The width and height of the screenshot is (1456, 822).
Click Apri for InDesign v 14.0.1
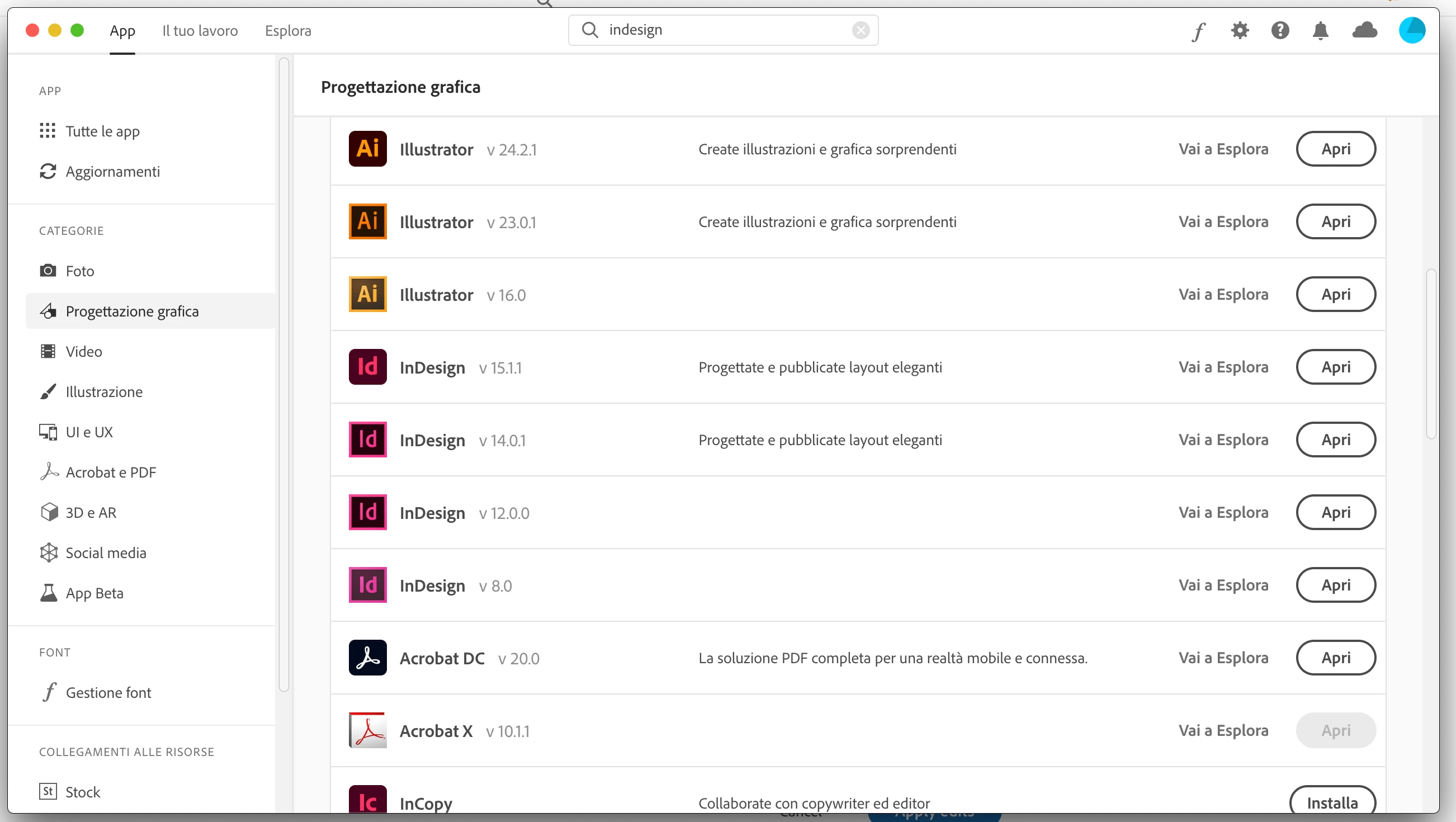pyautogui.click(x=1336, y=440)
